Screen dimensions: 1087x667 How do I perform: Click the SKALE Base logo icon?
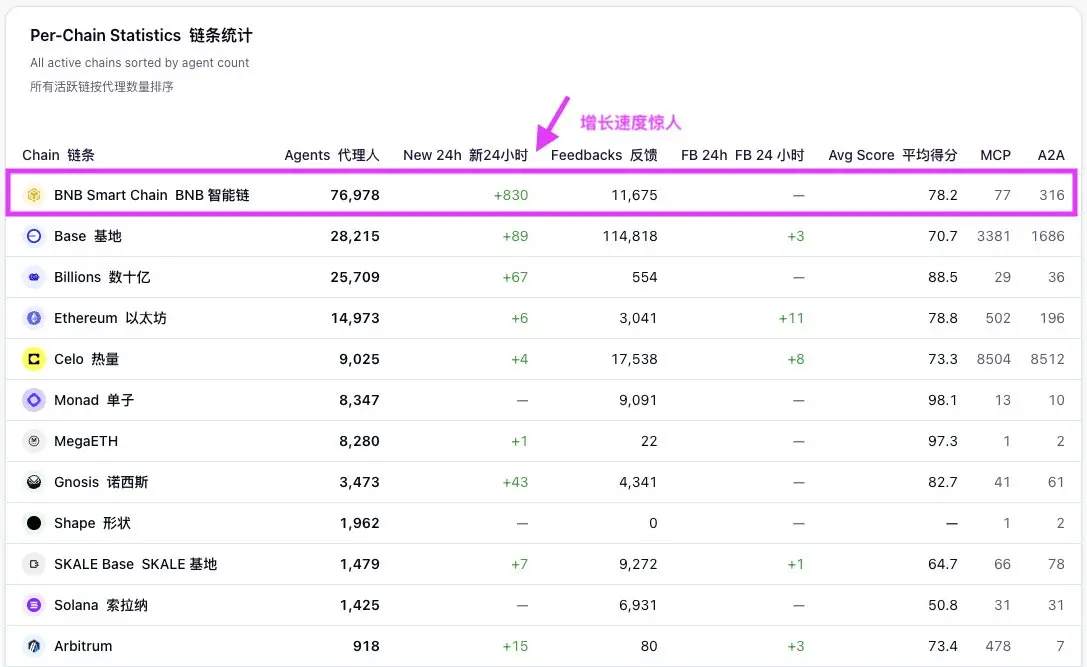(x=33, y=564)
